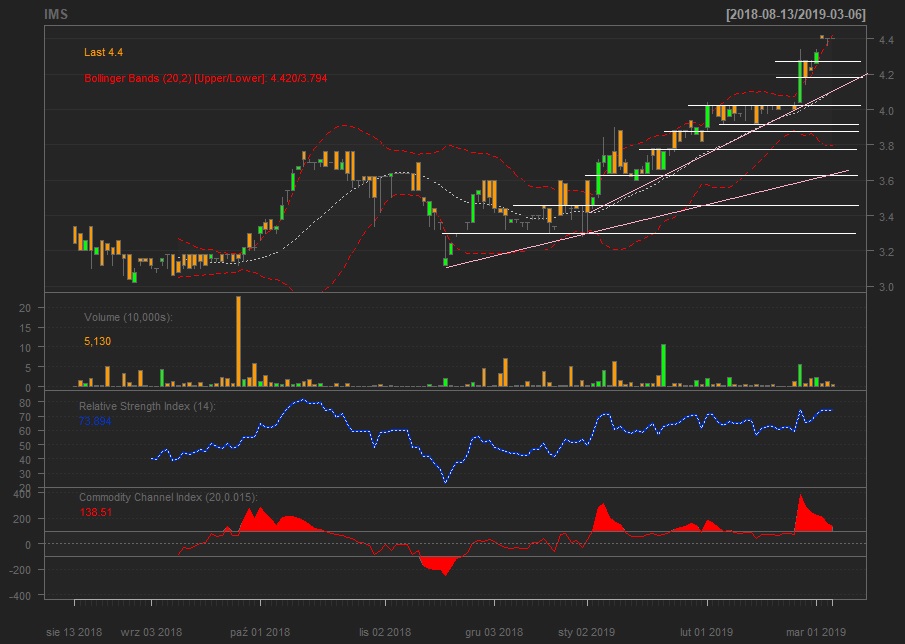Image resolution: width=905 pixels, height=644 pixels.
Task: Click the RSI axis label 30
Action: [24, 474]
